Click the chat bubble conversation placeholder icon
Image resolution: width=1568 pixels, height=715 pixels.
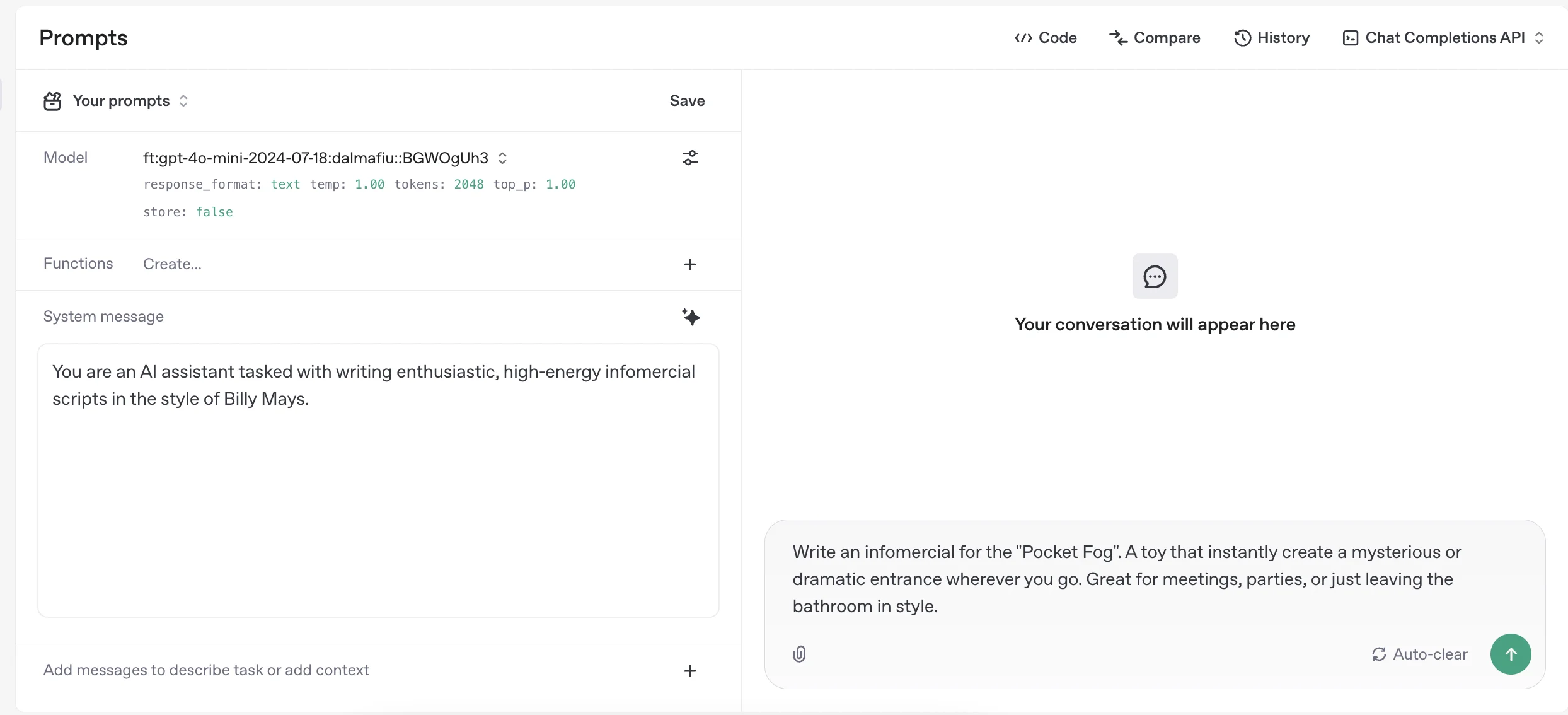(x=1155, y=276)
